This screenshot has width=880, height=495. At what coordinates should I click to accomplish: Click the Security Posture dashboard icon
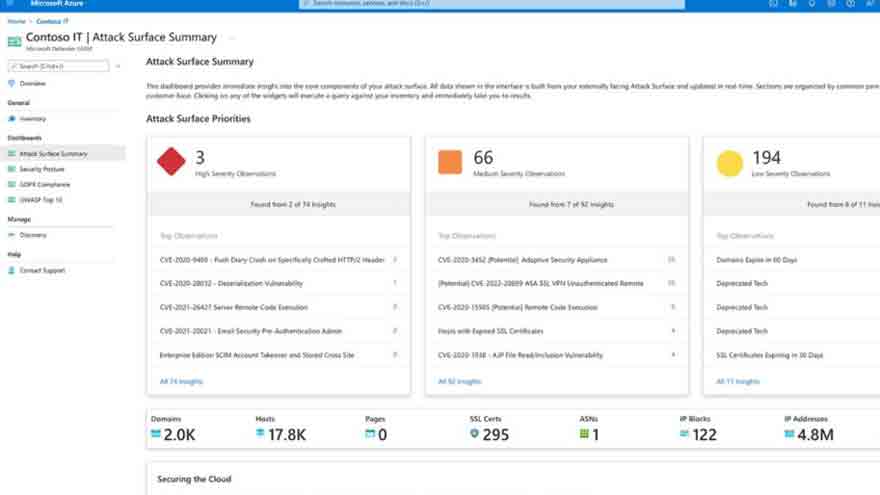pyautogui.click(x=11, y=169)
